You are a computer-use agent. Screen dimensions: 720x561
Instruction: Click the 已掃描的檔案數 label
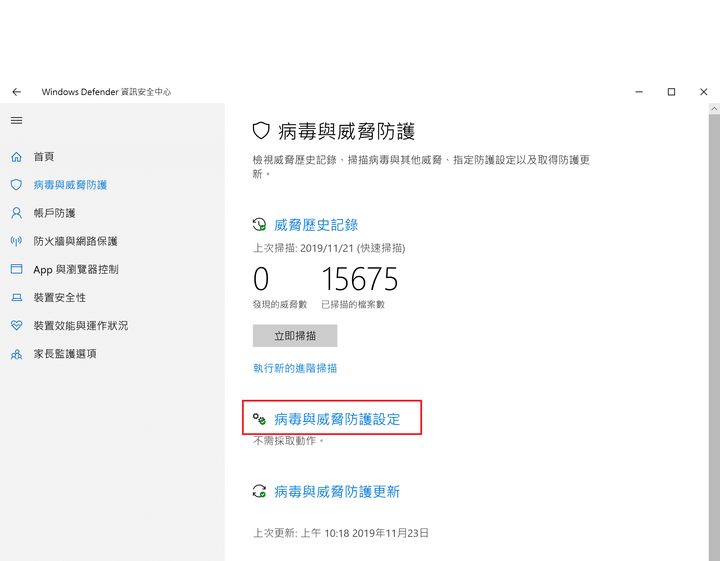[353, 304]
